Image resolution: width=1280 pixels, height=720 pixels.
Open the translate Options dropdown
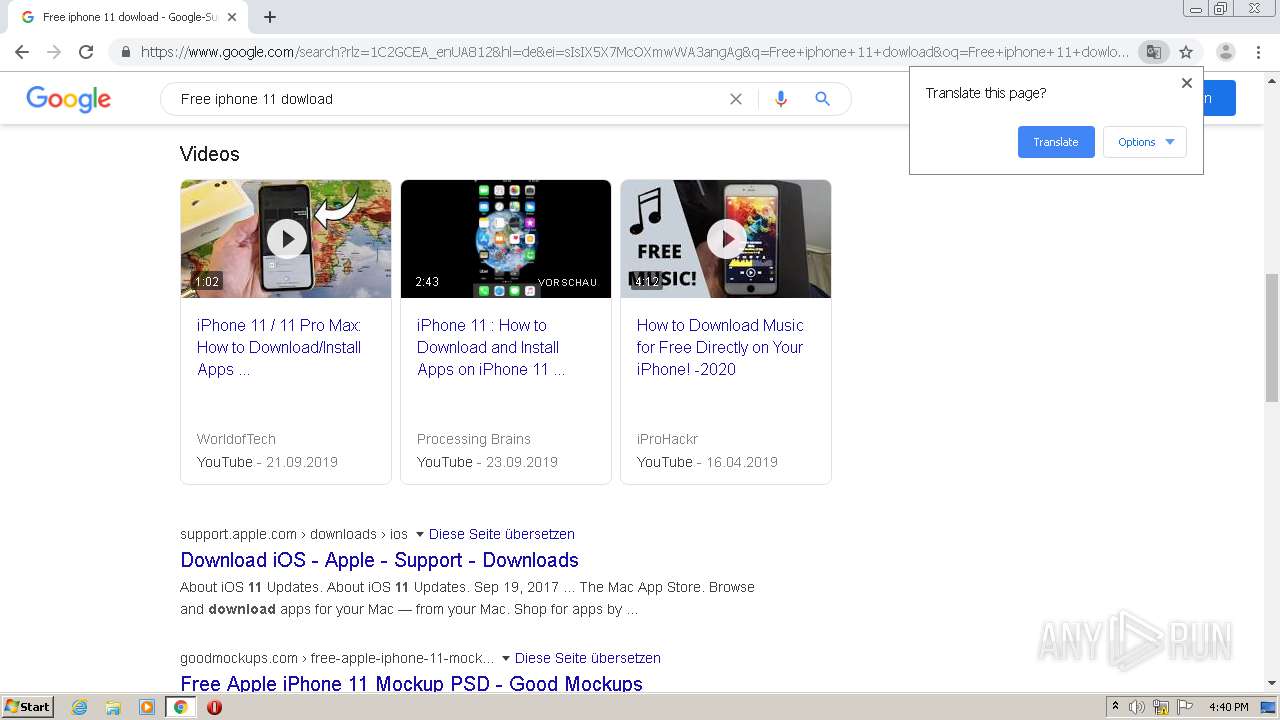coord(1145,142)
